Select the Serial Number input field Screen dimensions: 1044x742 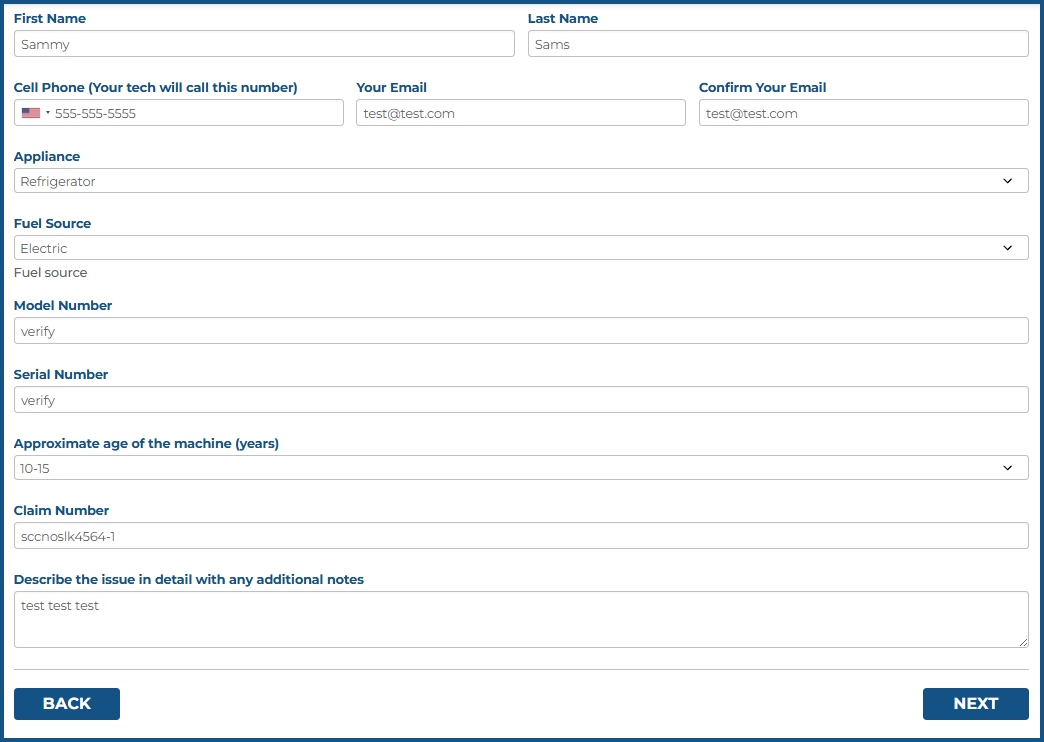[x=520, y=400]
